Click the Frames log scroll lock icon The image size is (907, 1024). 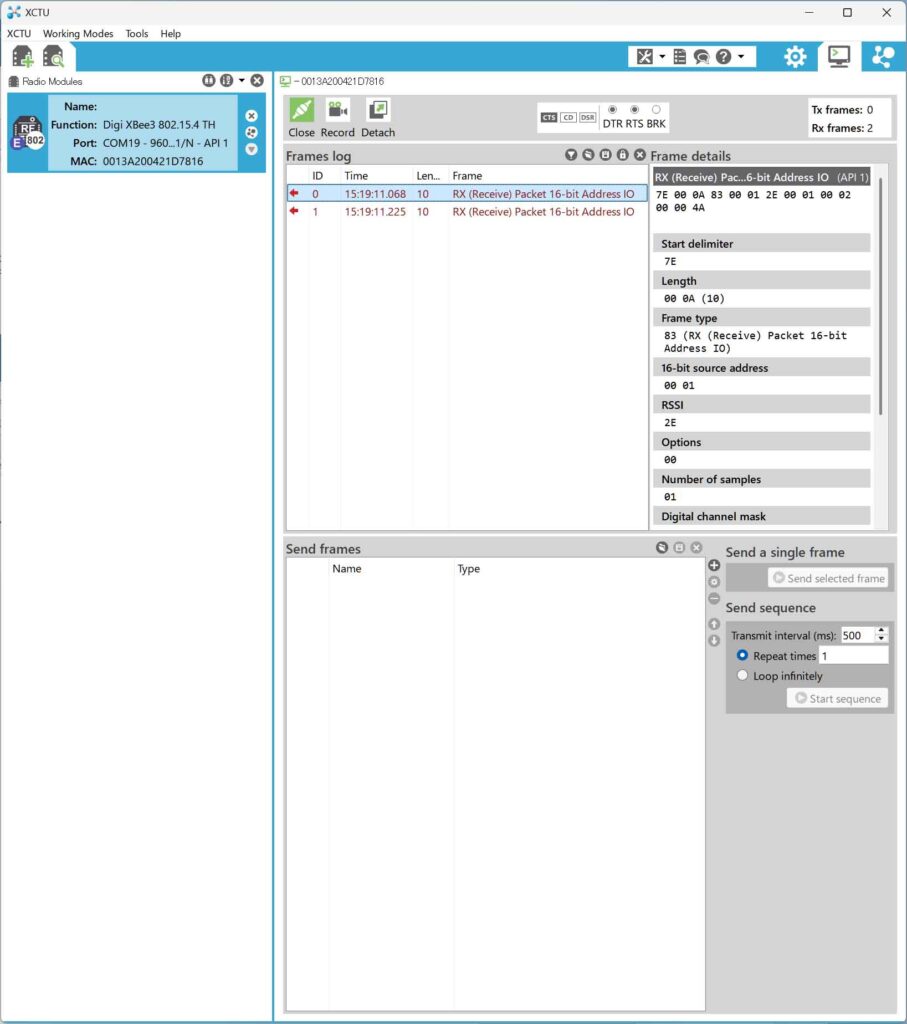tap(623, 155)
